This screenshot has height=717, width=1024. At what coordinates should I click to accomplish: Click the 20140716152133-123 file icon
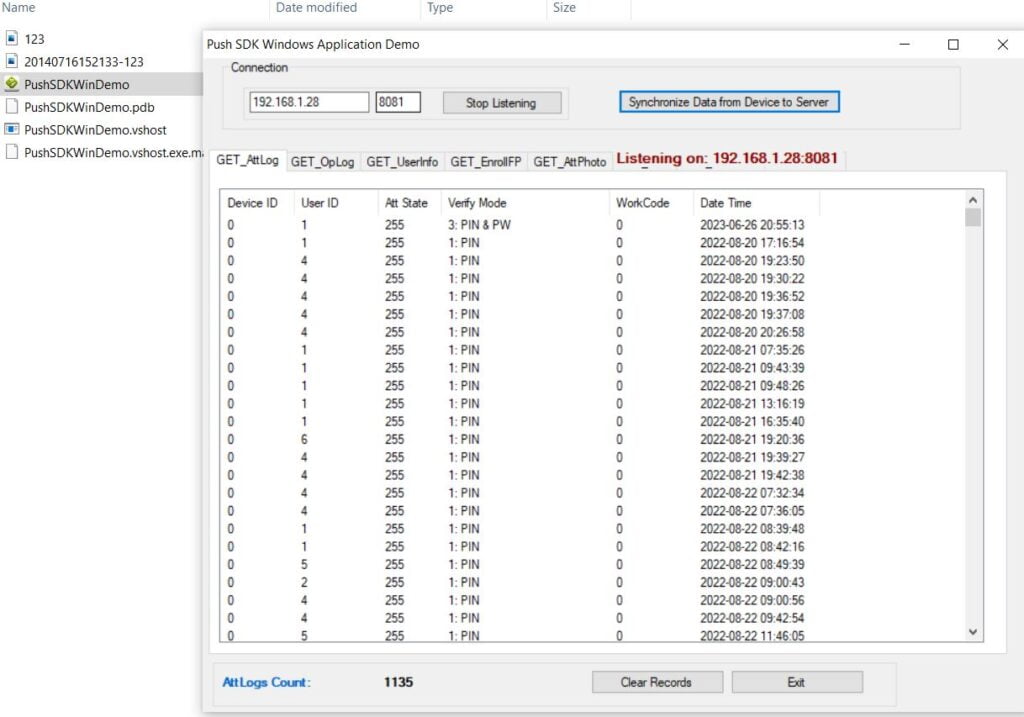(x=12, y=61)
